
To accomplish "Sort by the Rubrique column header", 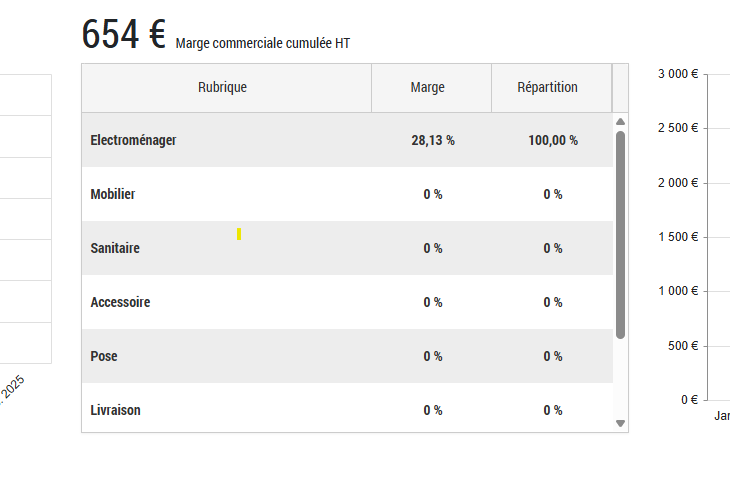I will [222, 88].
